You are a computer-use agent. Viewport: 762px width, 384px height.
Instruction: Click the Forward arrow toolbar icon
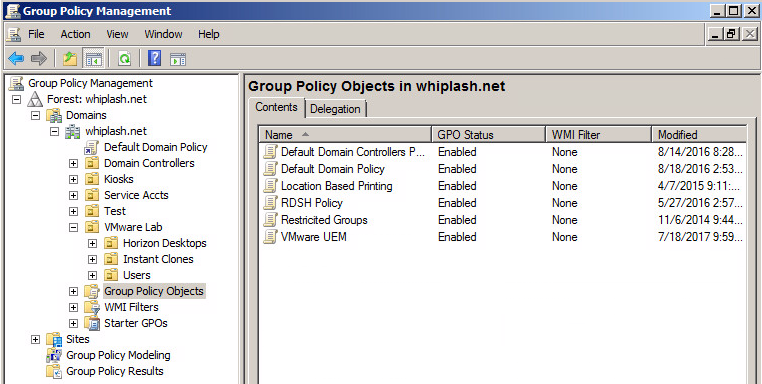pos(38,59)
